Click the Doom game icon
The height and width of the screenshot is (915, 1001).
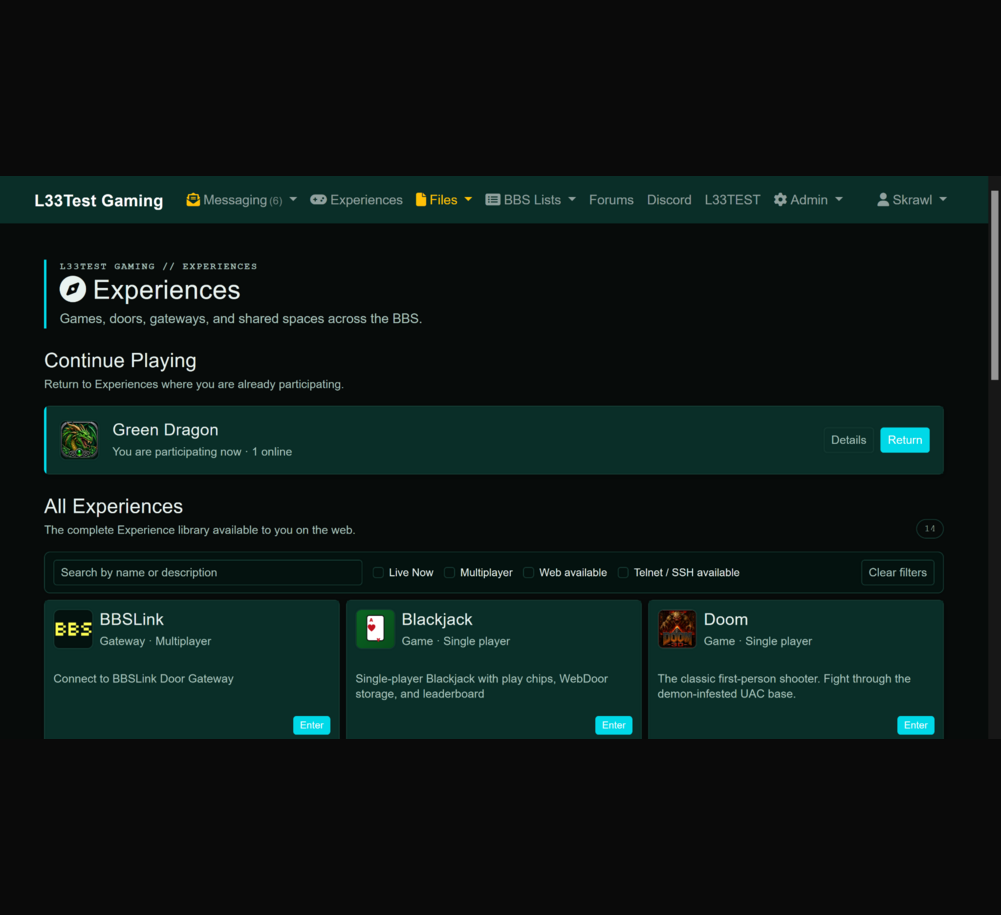pos(677,629)
